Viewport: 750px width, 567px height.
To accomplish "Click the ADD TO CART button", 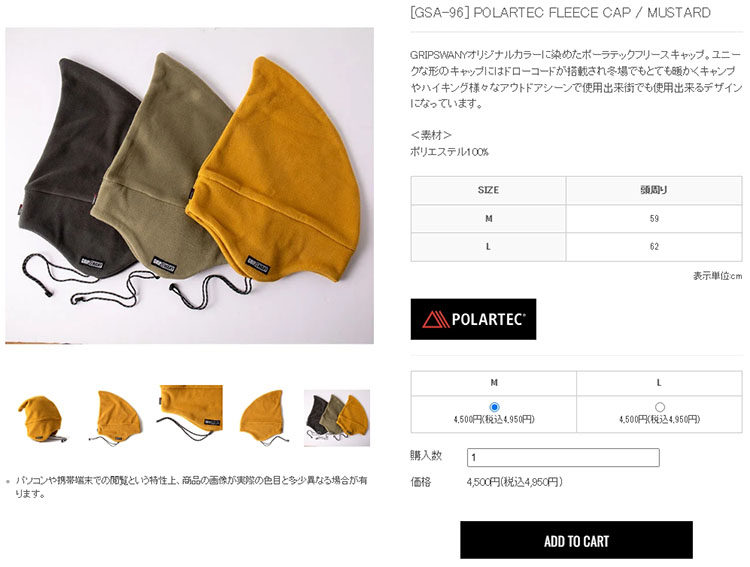I will point(576,540).
